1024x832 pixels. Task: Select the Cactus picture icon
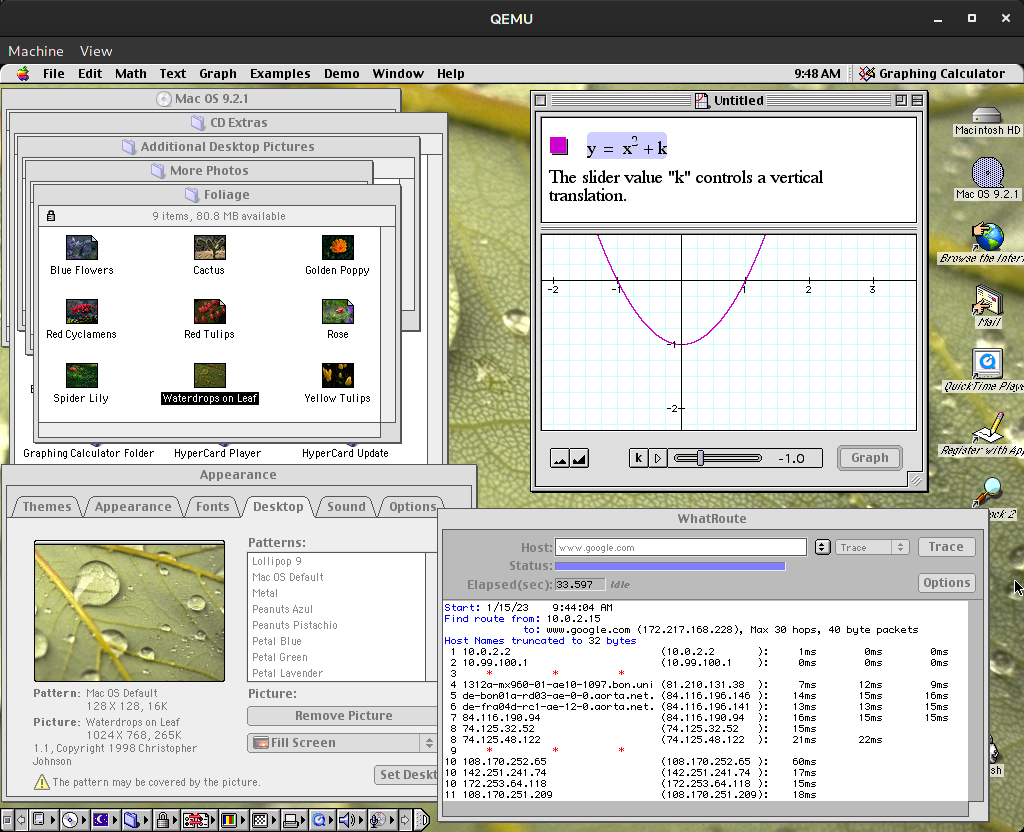[x=210, y=248]
